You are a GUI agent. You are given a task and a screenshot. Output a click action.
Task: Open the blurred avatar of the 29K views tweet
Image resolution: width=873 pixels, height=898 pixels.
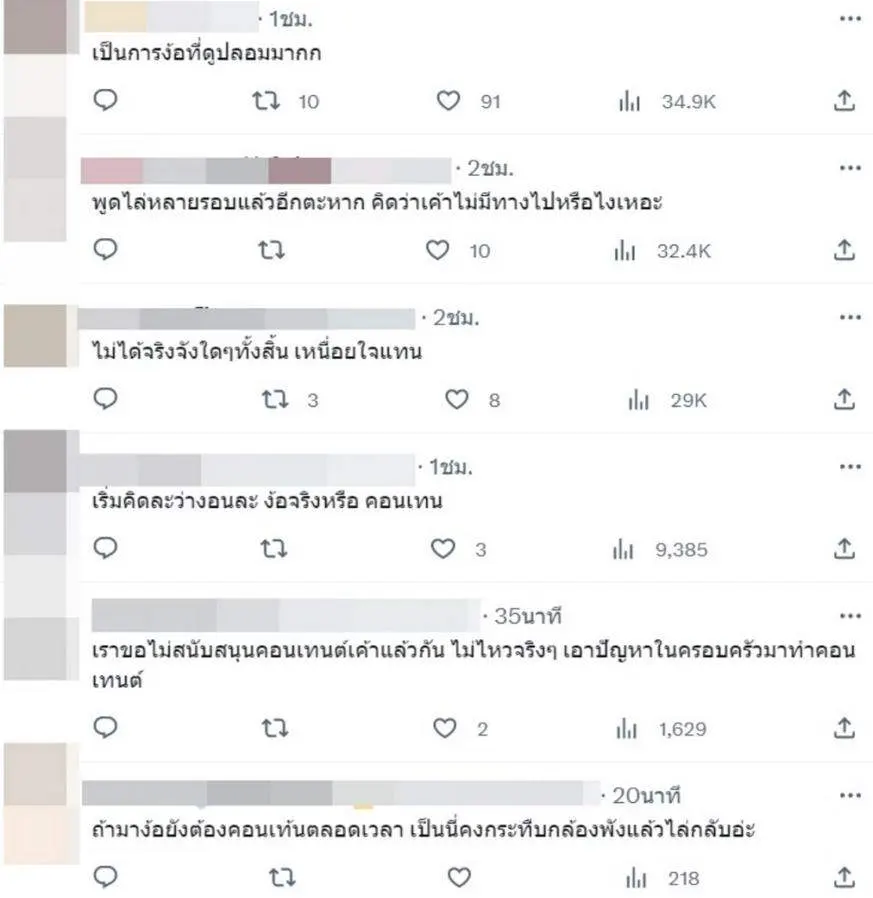36,336
